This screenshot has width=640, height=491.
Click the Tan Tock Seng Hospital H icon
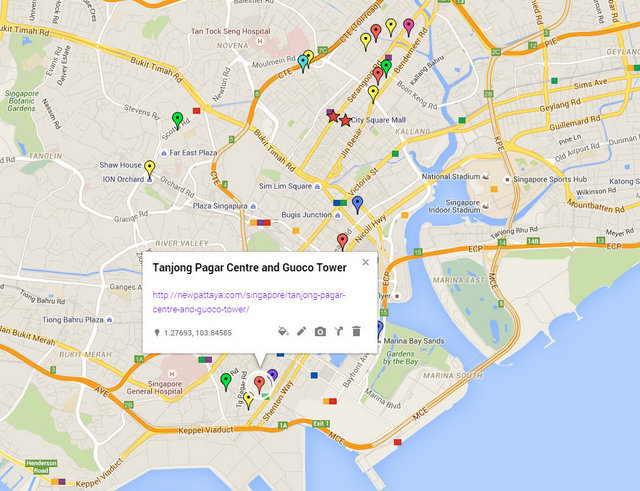point(260,41)
